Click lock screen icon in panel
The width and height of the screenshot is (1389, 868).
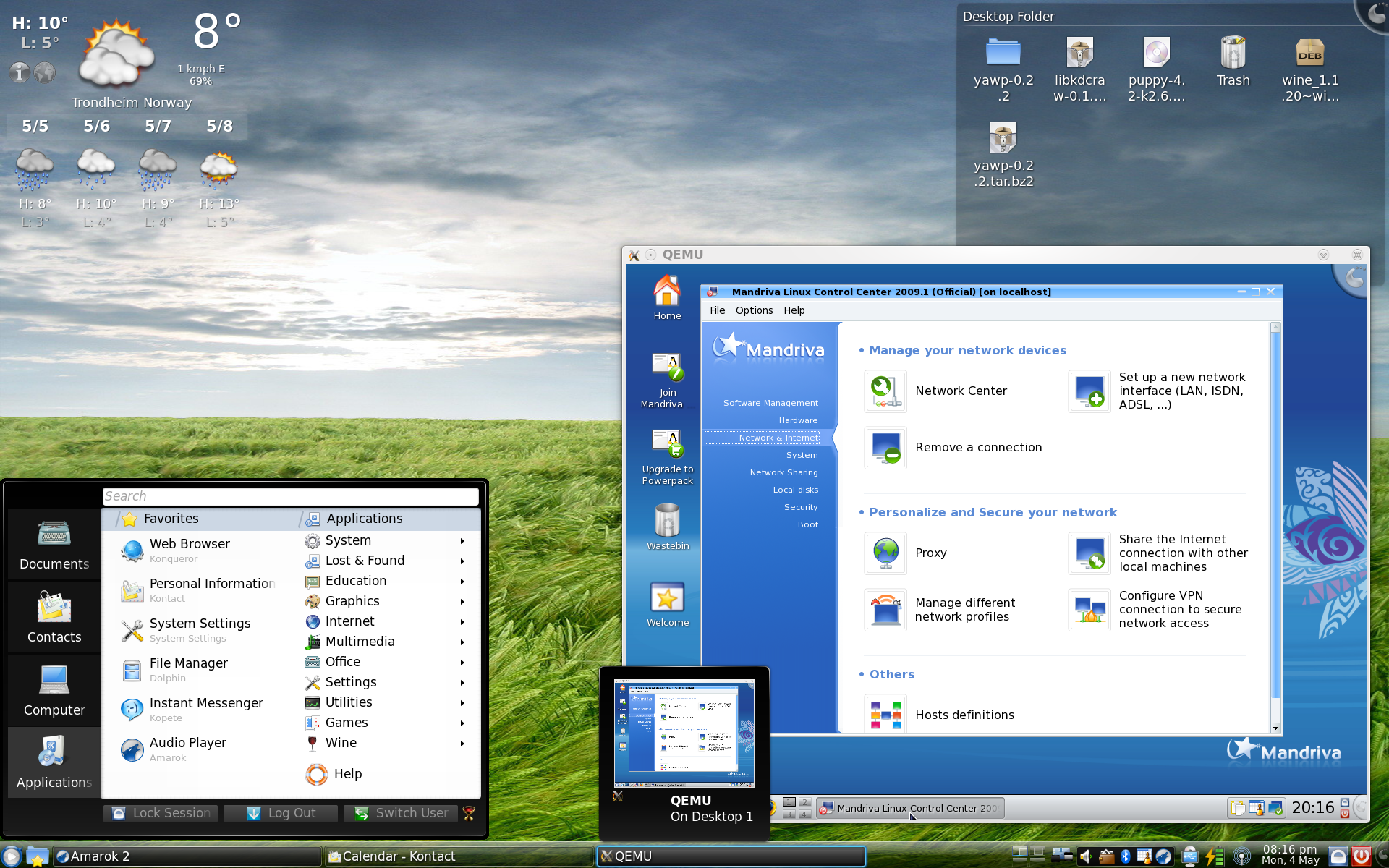(x=1338, y=856)
